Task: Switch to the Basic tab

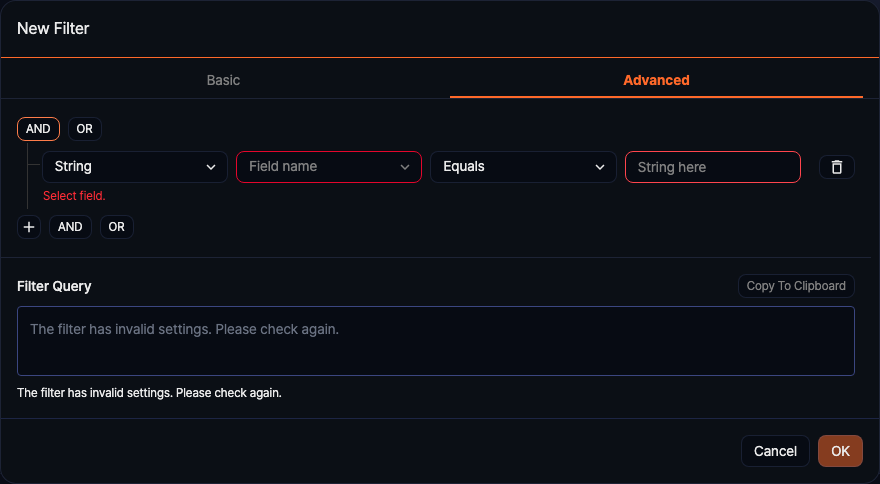Action: pos(223,80)
